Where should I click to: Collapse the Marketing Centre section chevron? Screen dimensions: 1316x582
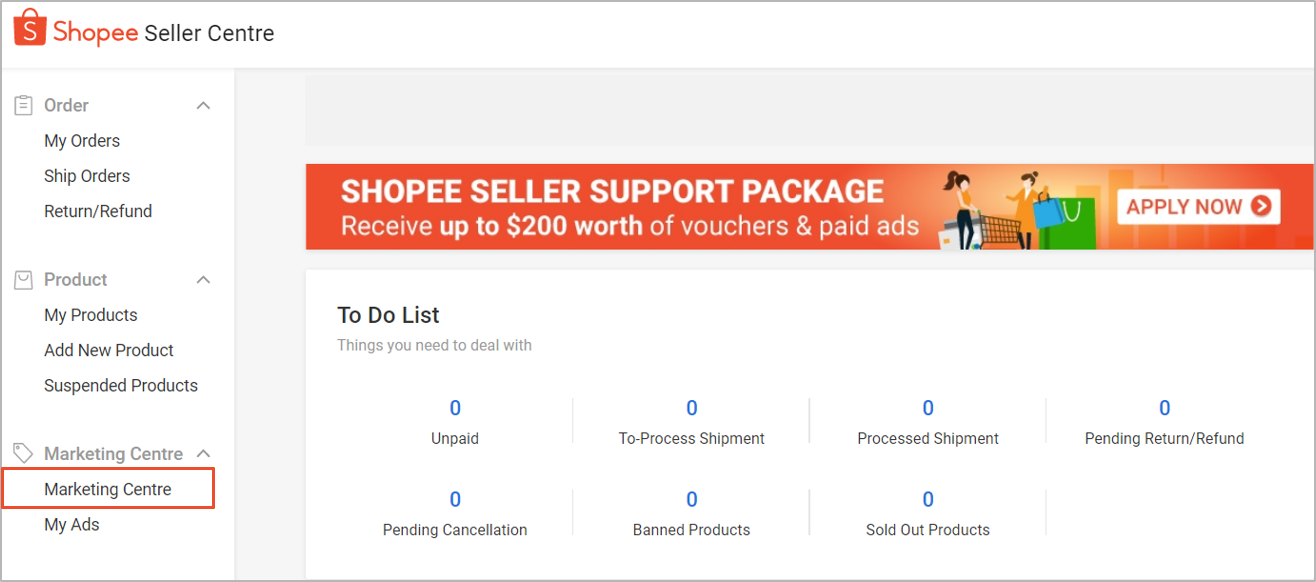pyautogui.click(x=203, y=454)
